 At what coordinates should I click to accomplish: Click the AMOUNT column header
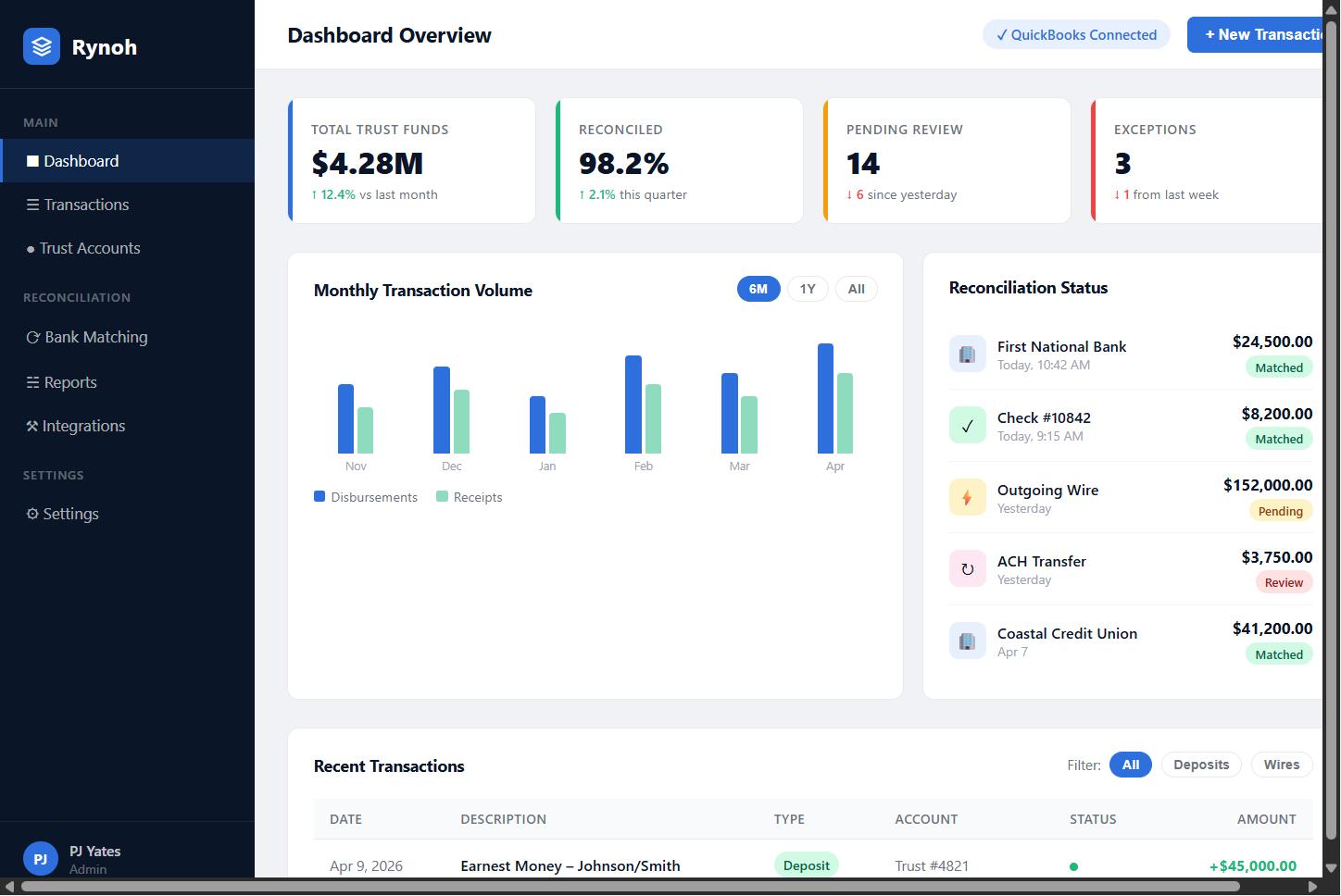point(1267,819)
